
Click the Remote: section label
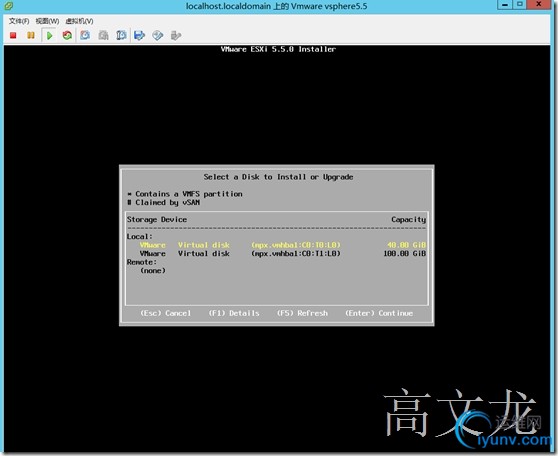tap(142, 262)
